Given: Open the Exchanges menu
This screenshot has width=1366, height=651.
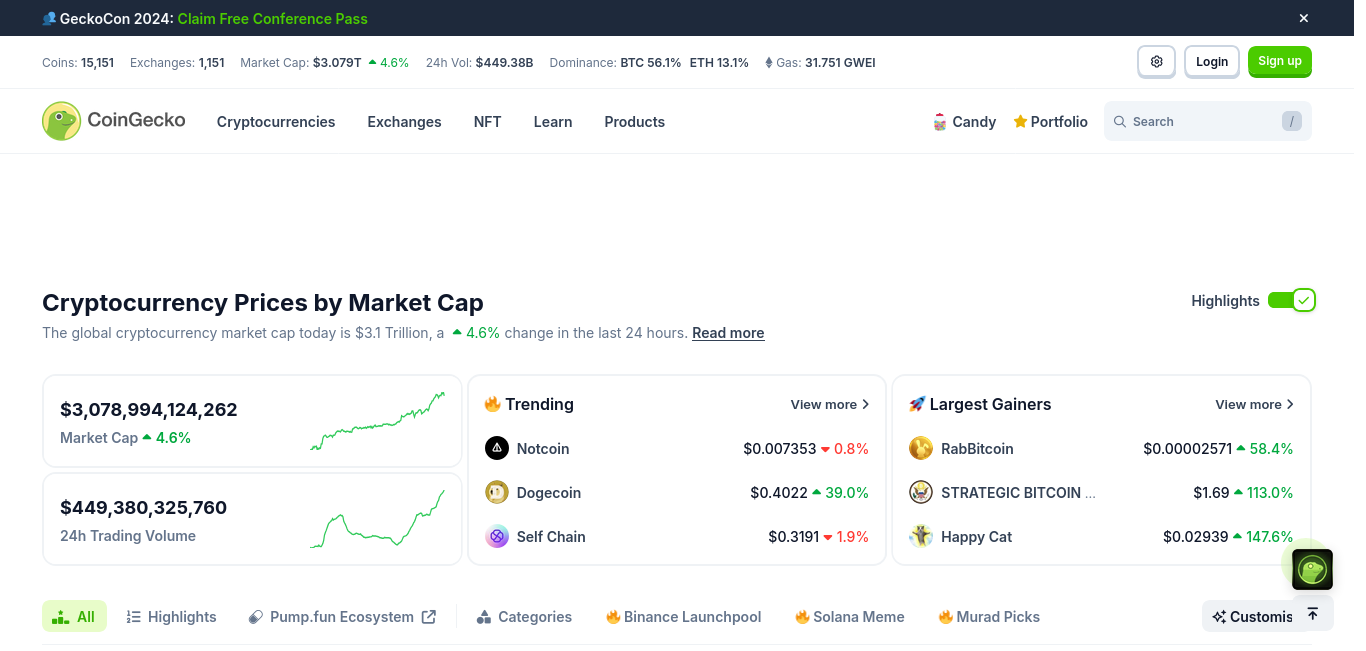Looking at the screenshot, I should [x=404, y=122].
